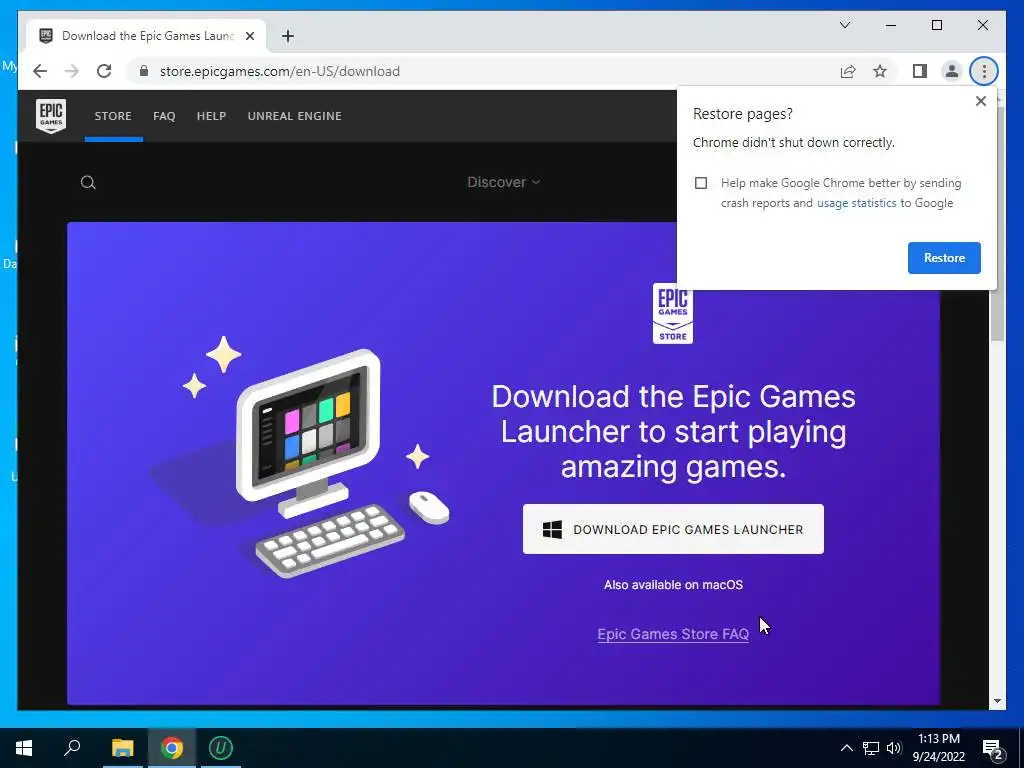Click the computer illustration in the banner
The height and width of the screenshot is (768, 1024).
pyautogui.click(x=300, y=457)
